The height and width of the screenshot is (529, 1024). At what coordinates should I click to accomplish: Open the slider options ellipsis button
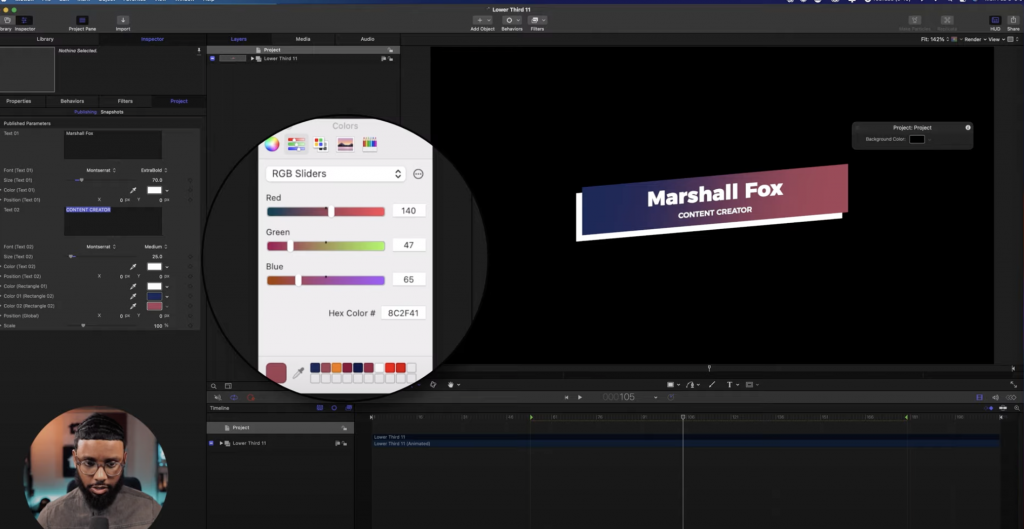[x=419, y=174]
